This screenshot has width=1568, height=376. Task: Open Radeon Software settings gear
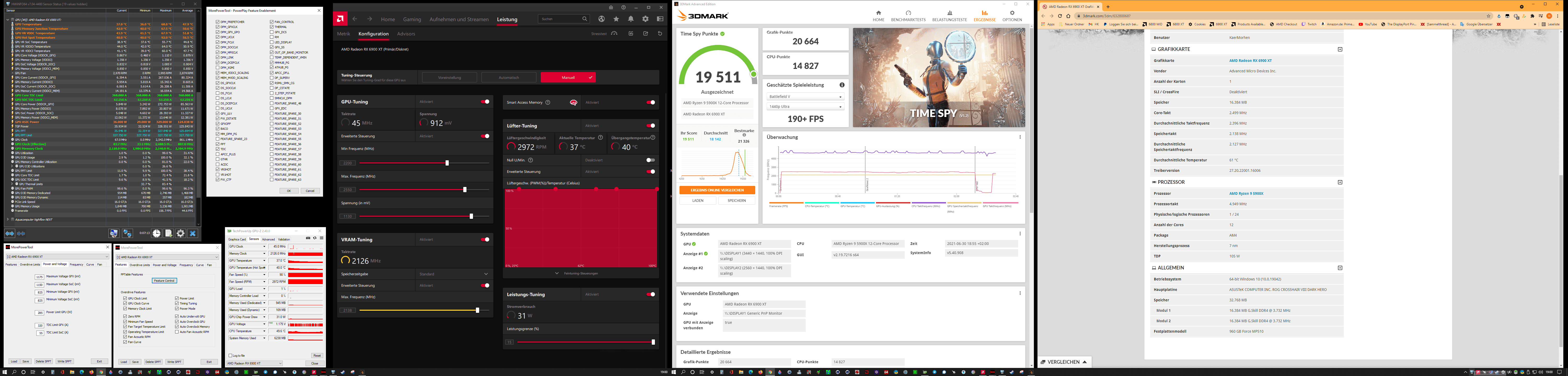(x=645, y=19)
